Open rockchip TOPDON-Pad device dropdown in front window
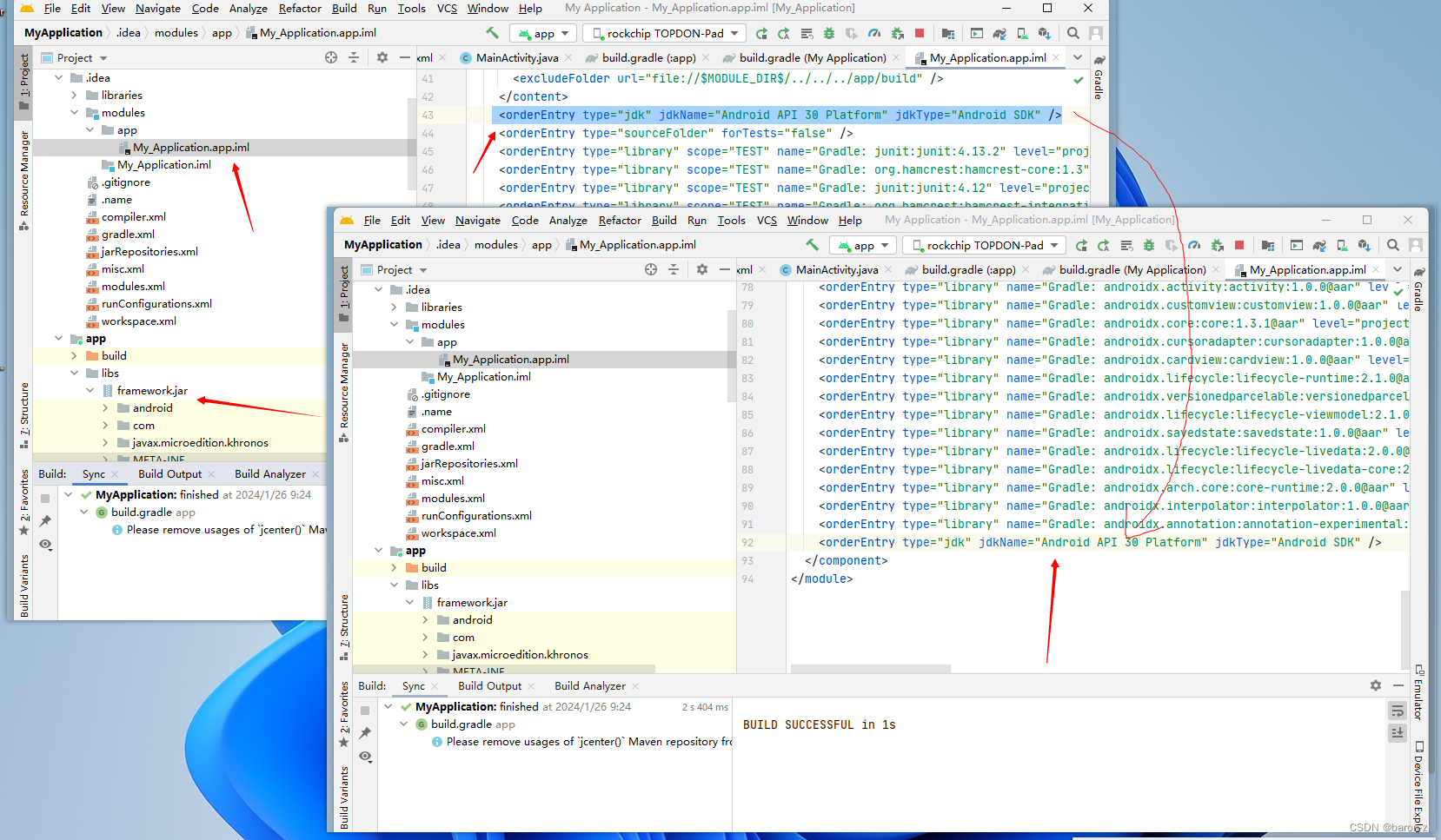Screen dimensions: 1441x840 click(x=983, y=246)
